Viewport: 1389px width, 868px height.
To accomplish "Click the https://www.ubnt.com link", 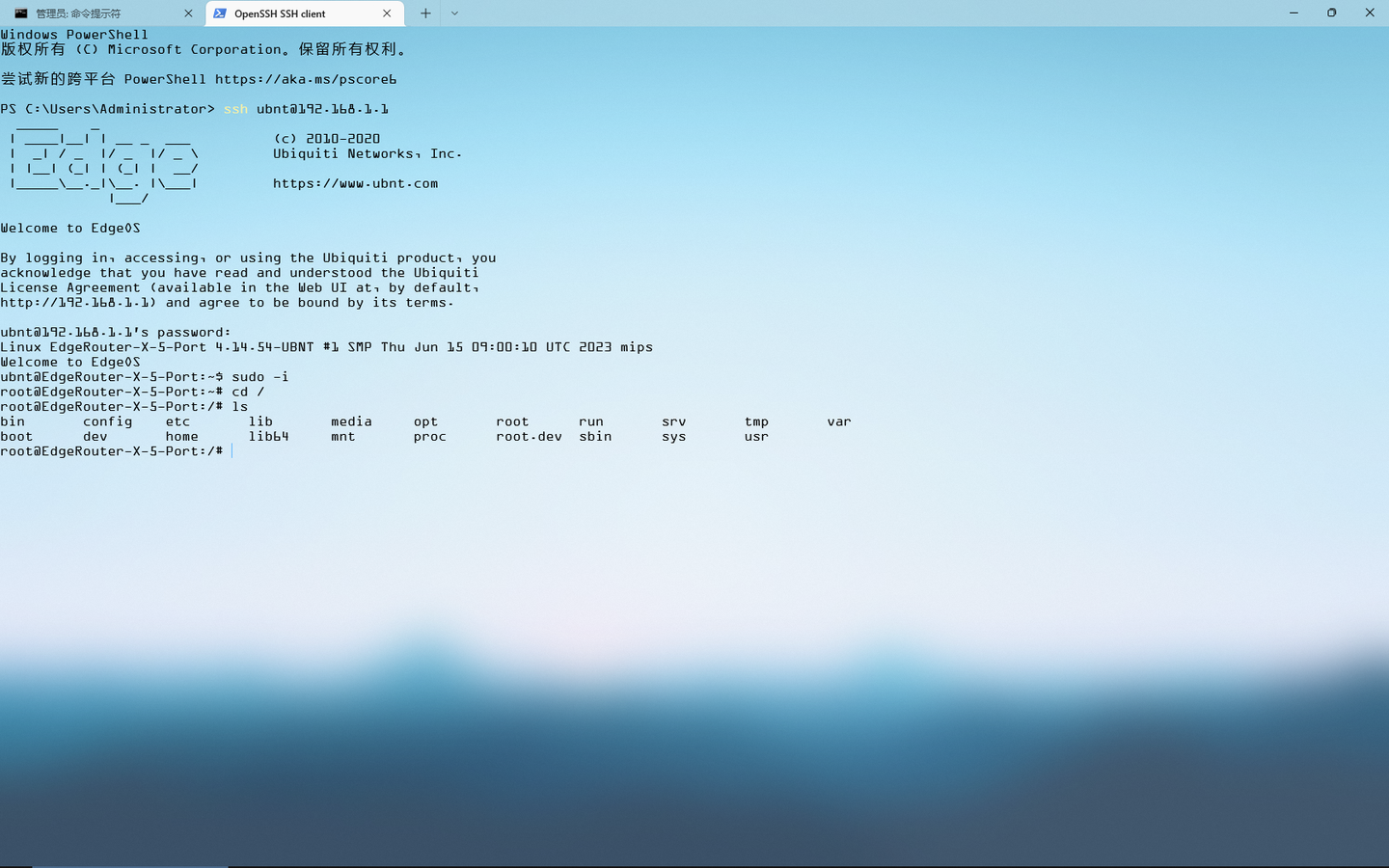I will pyautogui.click(x=355, y=182).
